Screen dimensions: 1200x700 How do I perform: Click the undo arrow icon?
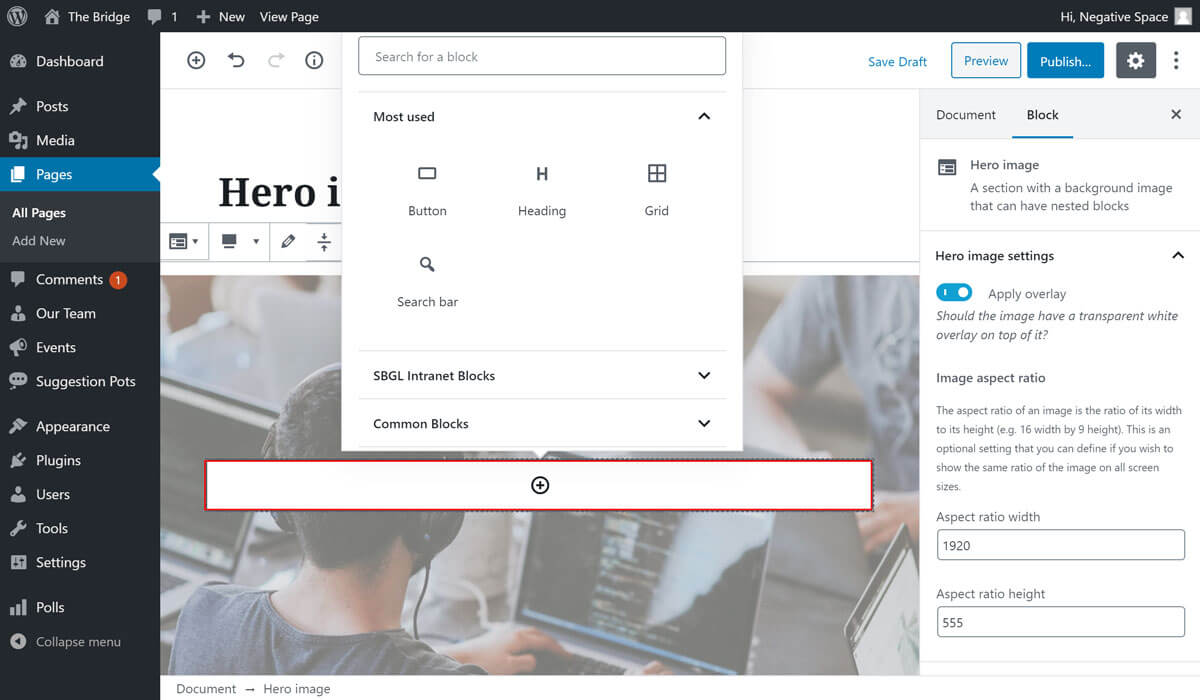click(236, 61)
